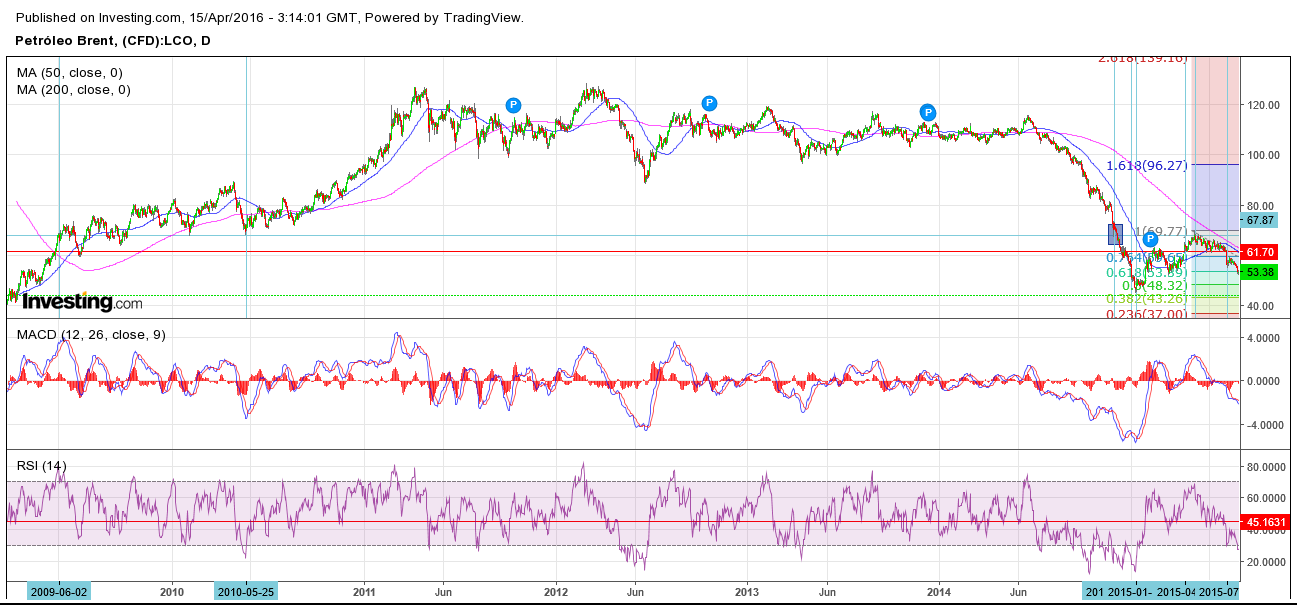This screenshot has width=1297, height=605.
Task: Click the 2011 label on the time axis
Action: pos(364,591)
